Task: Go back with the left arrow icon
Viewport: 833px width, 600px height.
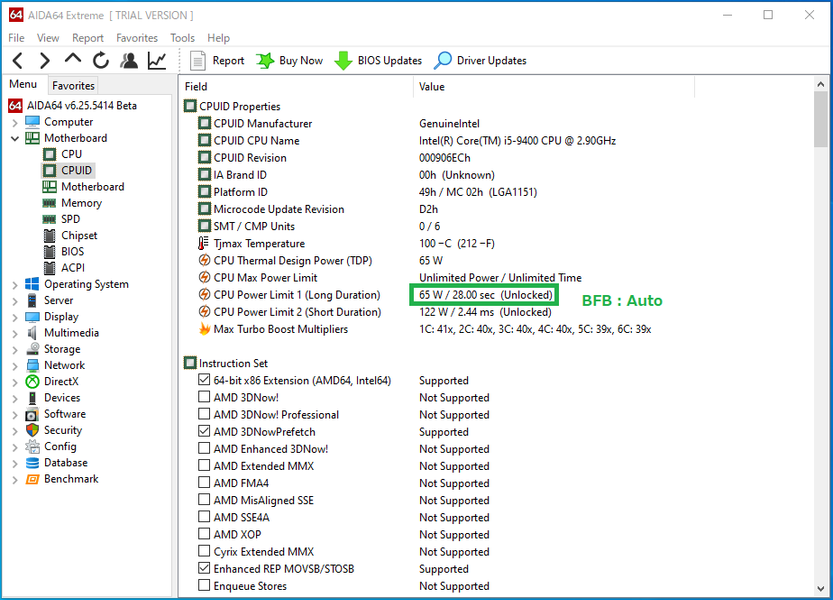Action: tap(18, 61)
